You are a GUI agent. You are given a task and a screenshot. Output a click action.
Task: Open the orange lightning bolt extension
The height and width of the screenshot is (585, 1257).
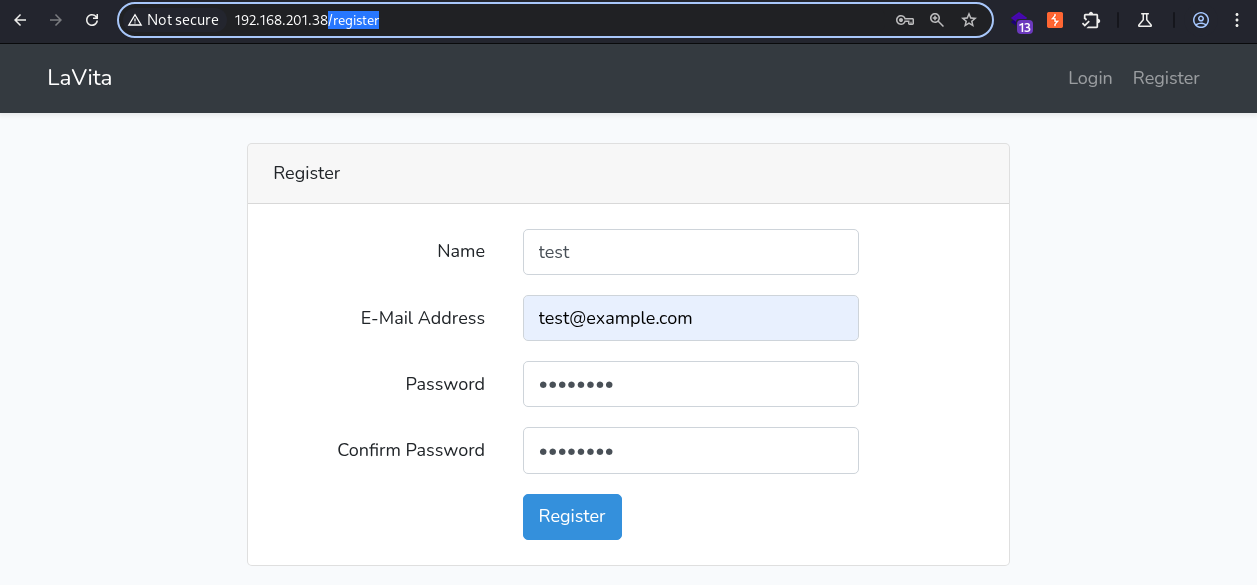point(1055,20)
